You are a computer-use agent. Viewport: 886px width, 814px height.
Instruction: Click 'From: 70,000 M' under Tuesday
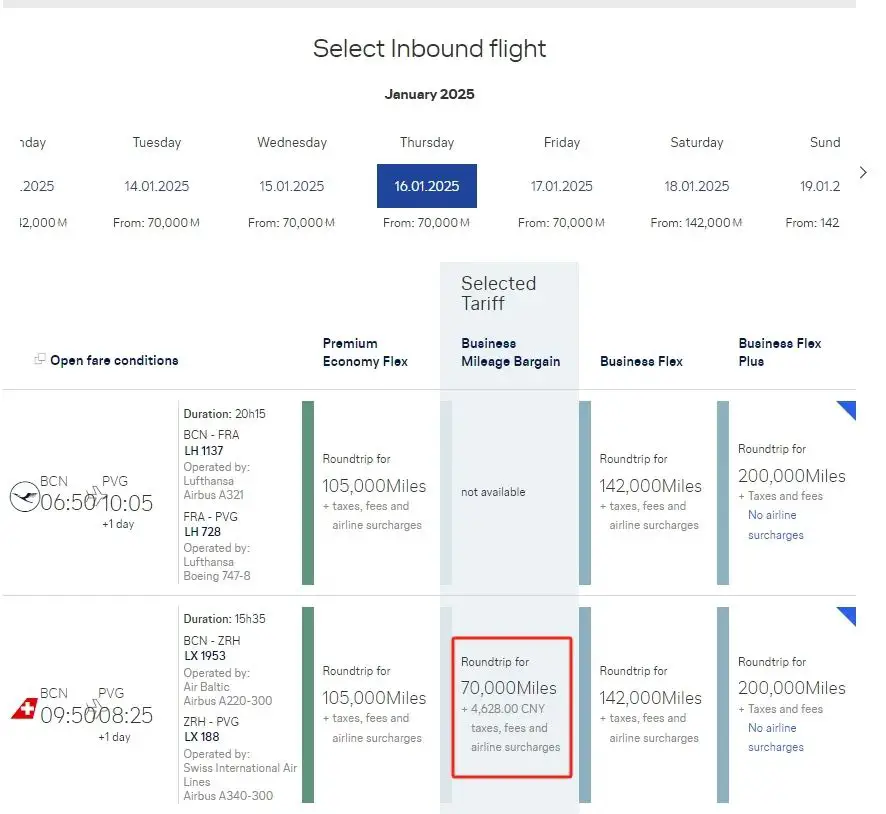(157, 223)
